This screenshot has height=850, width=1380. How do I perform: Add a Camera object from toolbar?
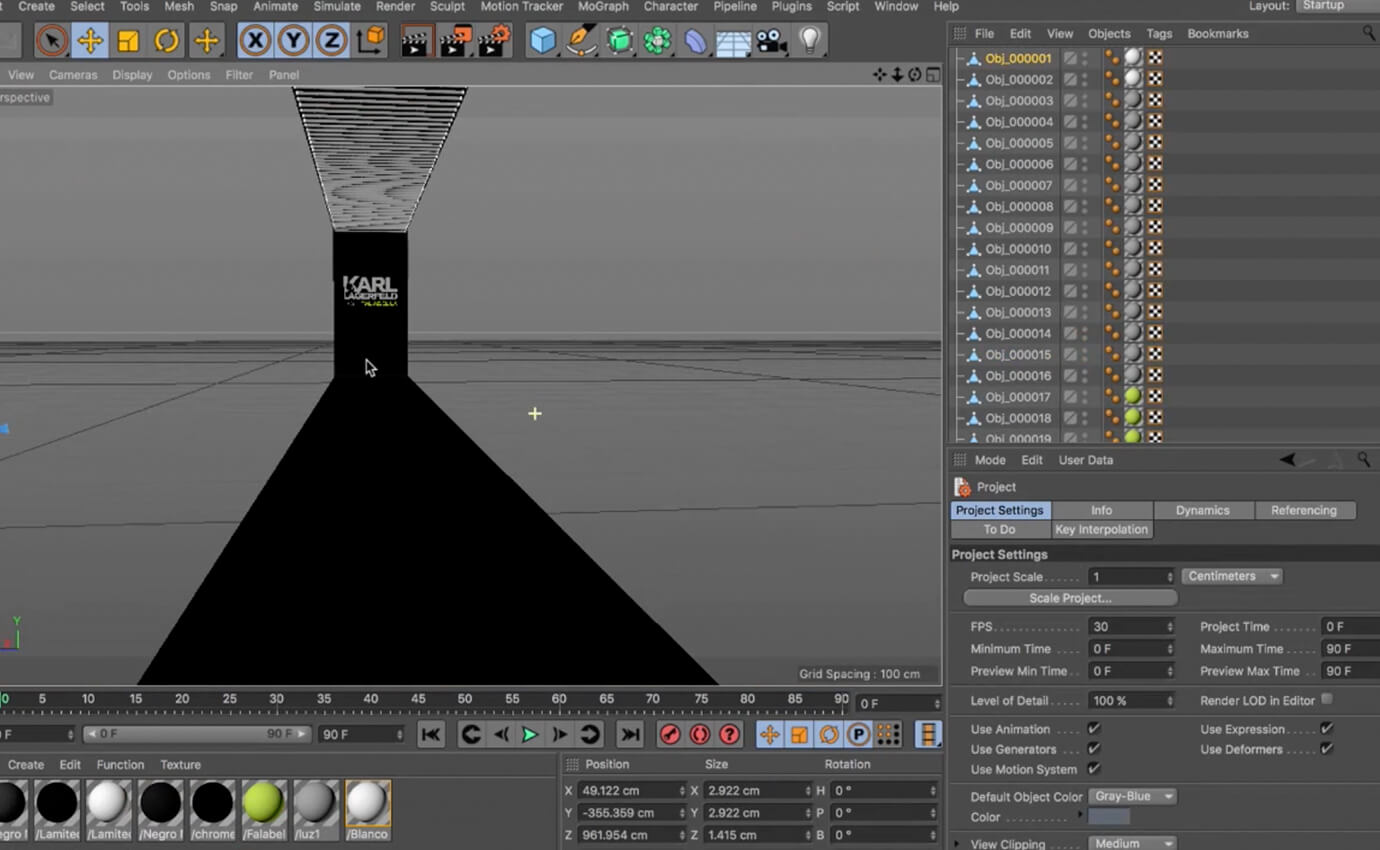771,41
